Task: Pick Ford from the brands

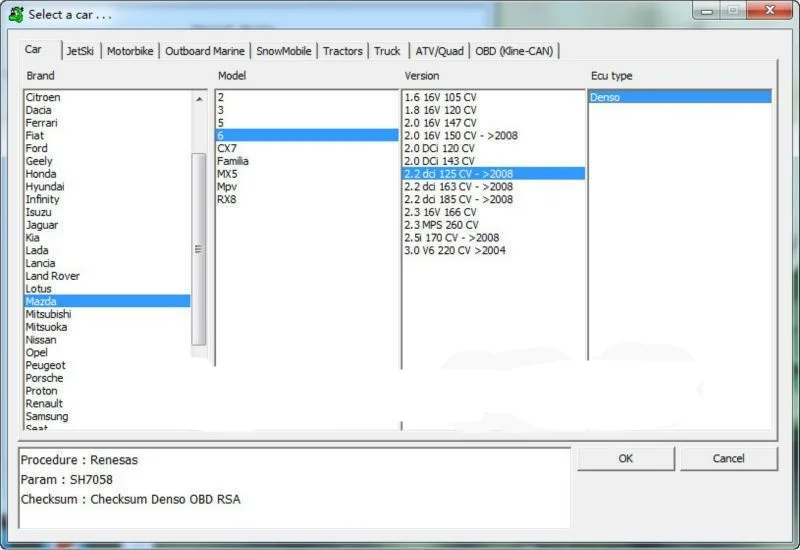Action: [107, 148]
